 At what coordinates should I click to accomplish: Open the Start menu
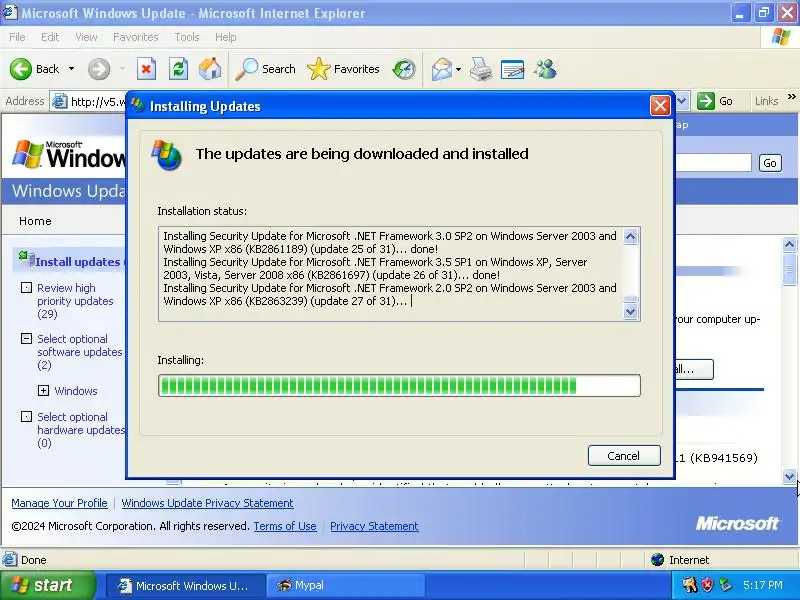point(47,585)
